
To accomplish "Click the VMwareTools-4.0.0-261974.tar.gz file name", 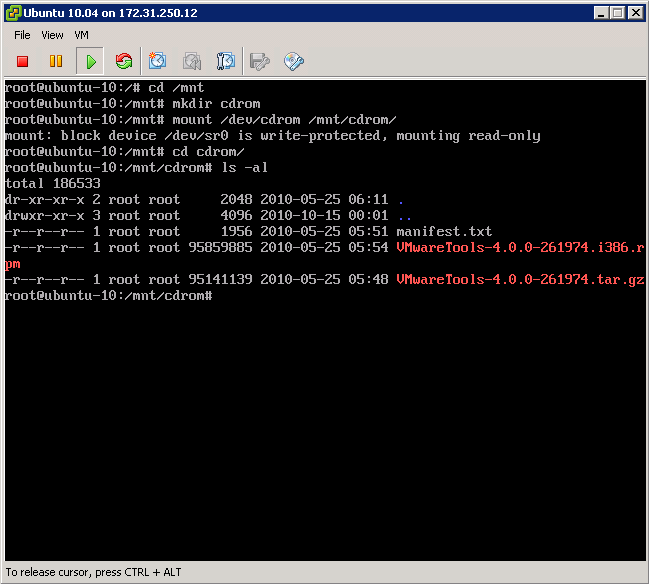I will tap(520, 280).
